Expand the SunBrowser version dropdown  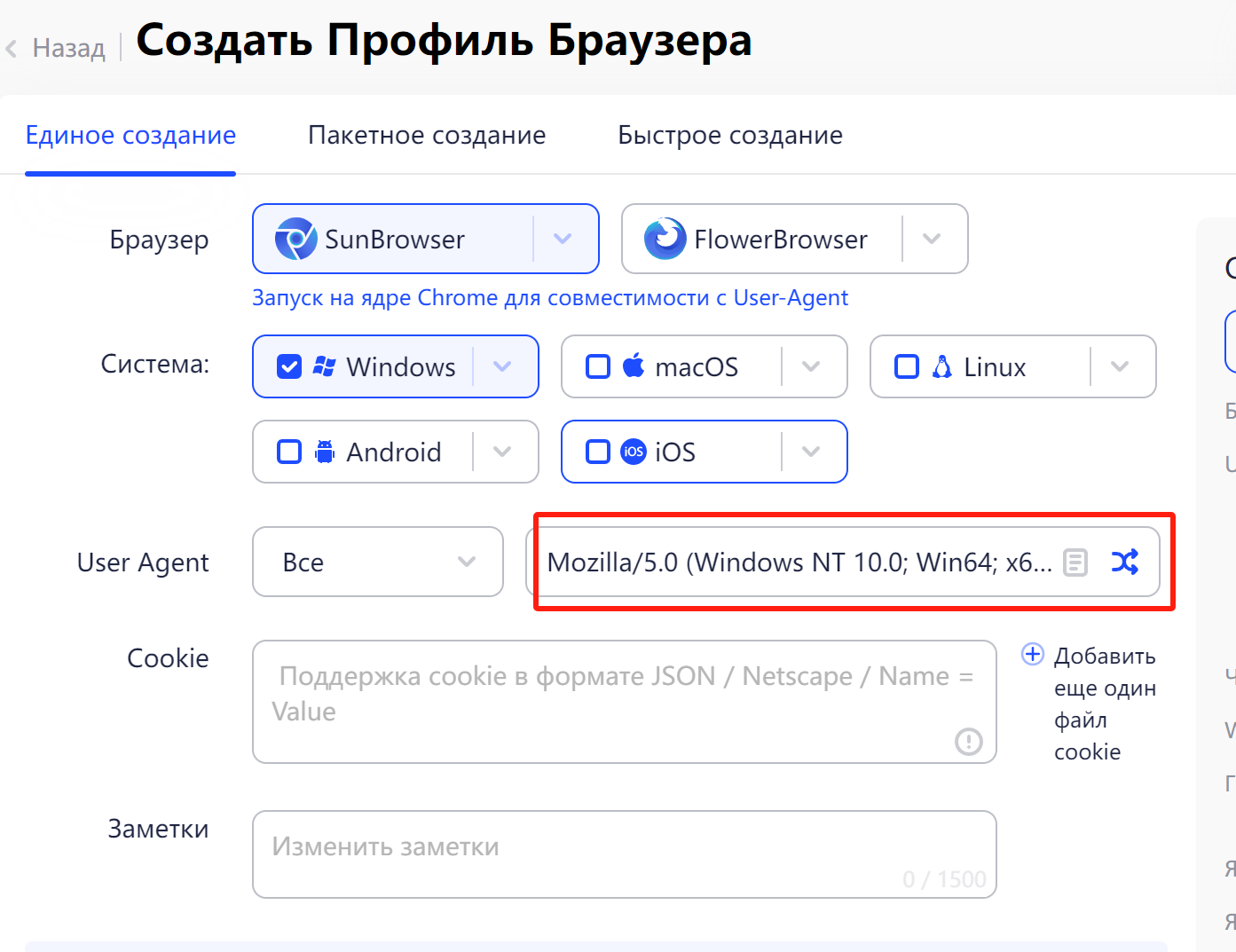point(563,239)
